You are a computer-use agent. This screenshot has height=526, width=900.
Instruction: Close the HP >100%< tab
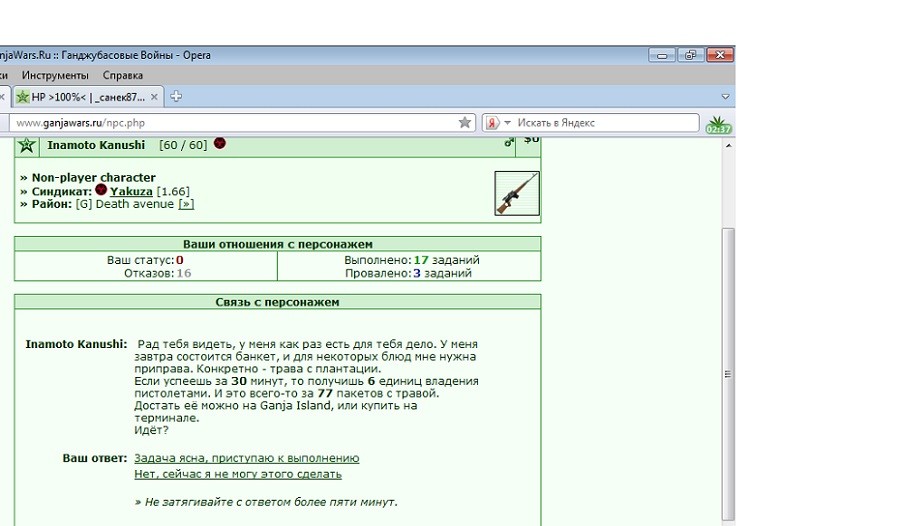[154, 97]
